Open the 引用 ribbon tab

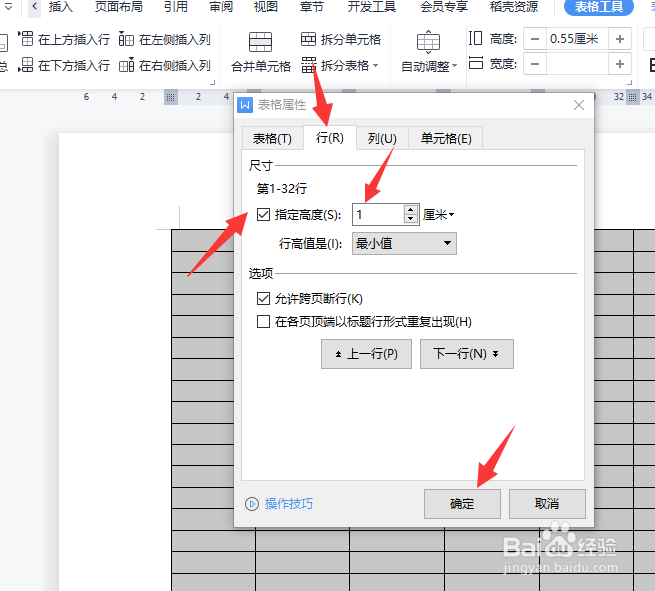tap(176, 7)
